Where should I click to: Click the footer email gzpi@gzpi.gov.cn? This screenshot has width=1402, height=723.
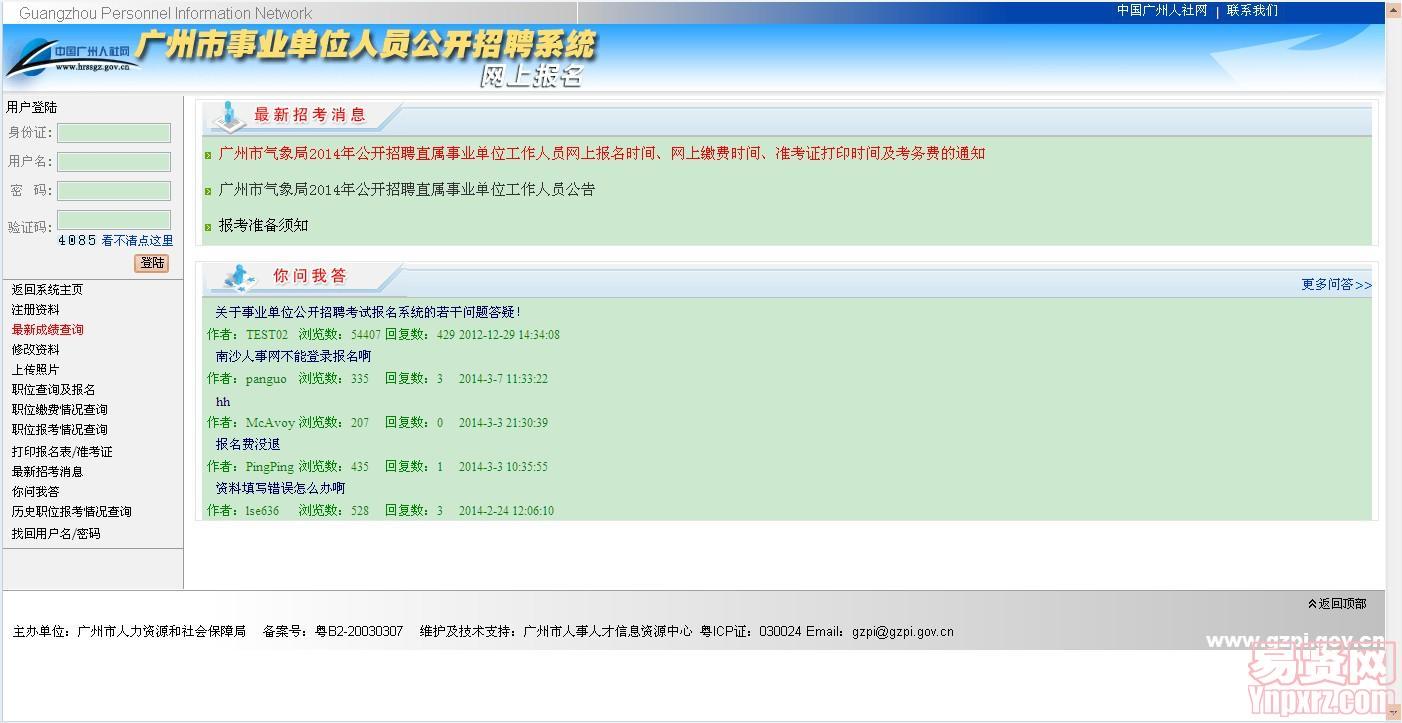(903, 632)
